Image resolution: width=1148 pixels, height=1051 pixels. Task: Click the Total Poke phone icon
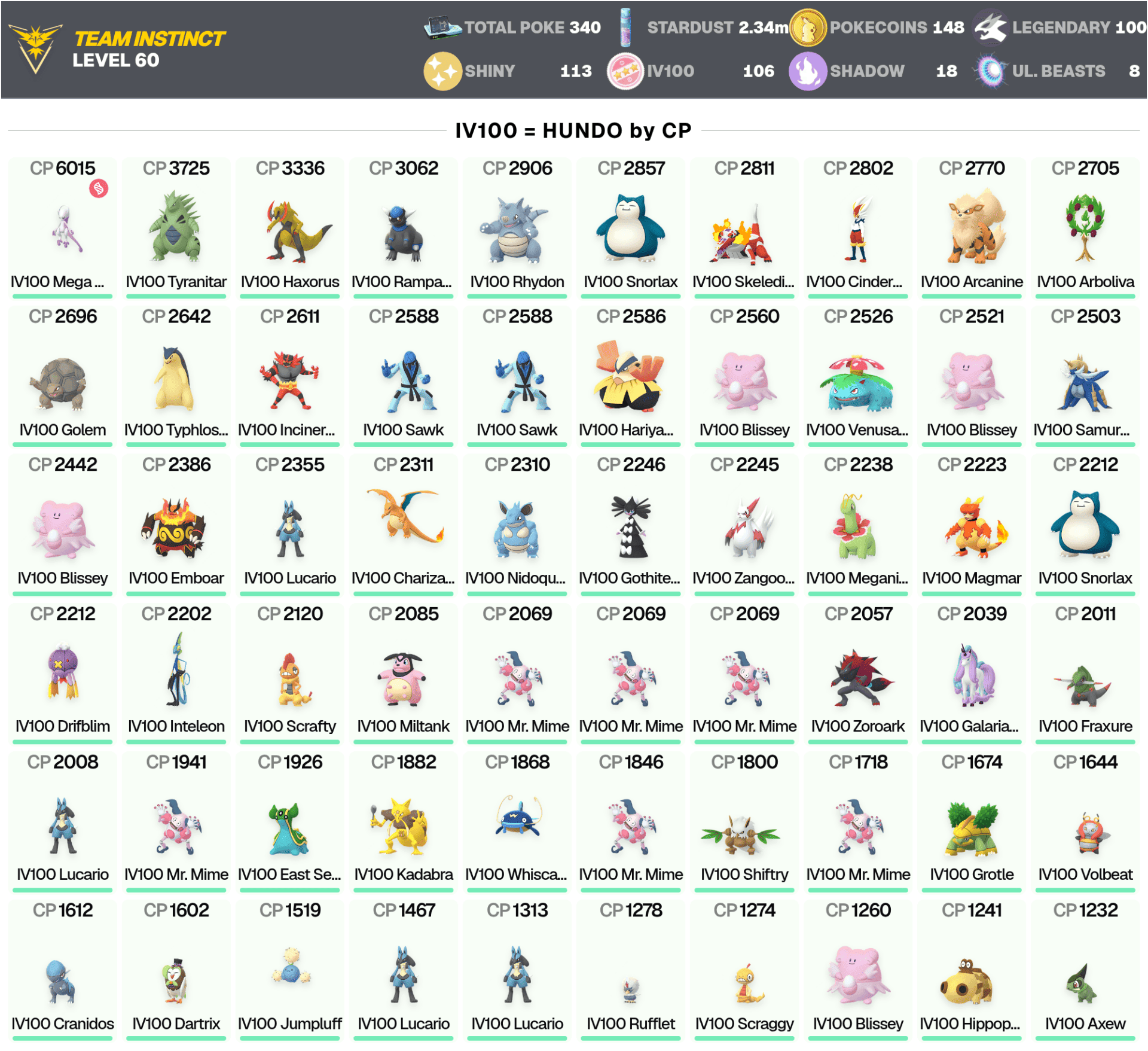442,28
